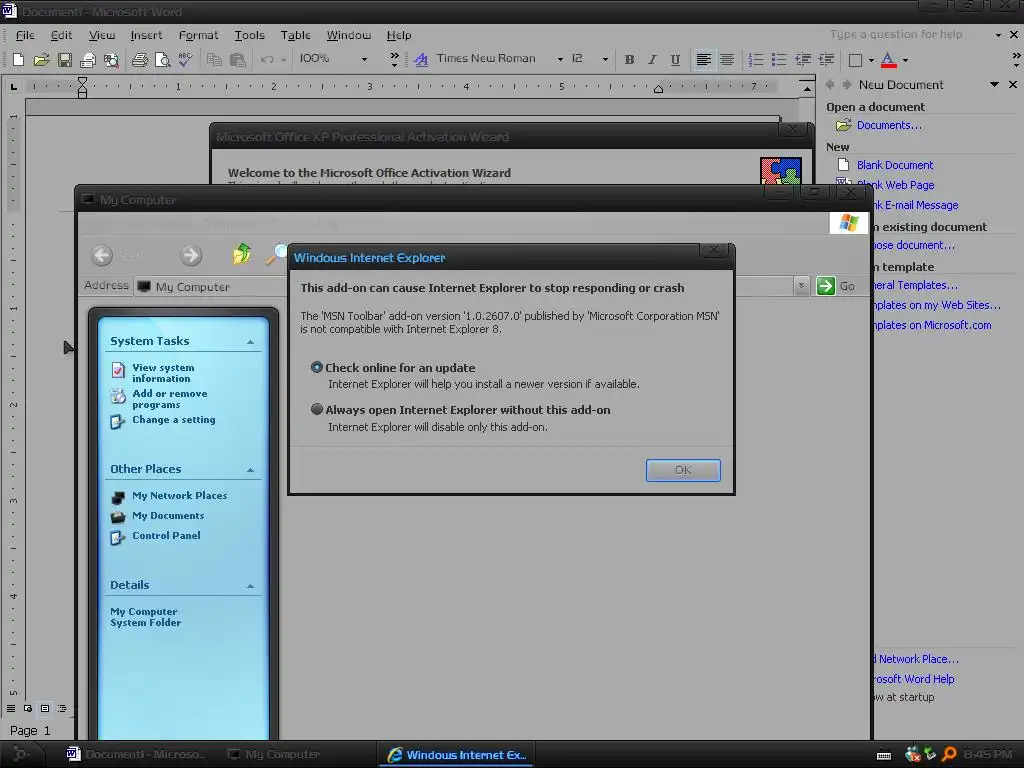Click the Documents... link in task pane

click(889, 125)
